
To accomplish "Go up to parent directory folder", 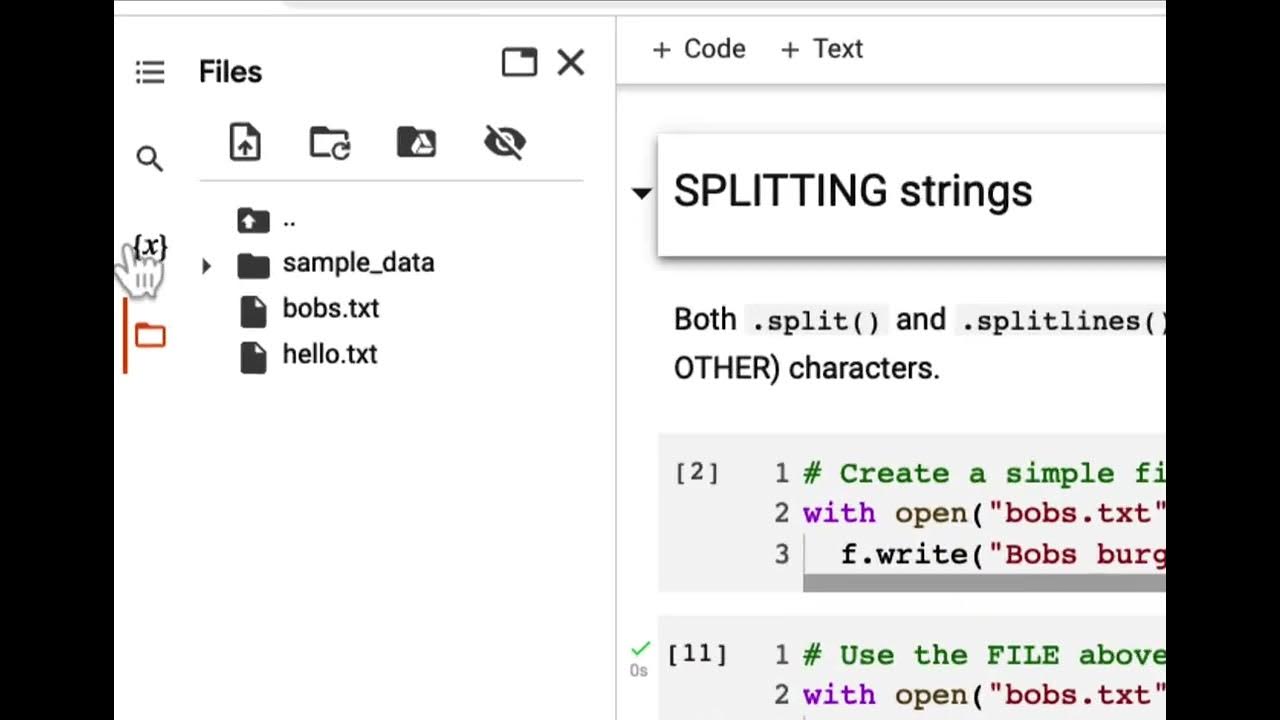I will pyautogui.click(x=254, y=220).
